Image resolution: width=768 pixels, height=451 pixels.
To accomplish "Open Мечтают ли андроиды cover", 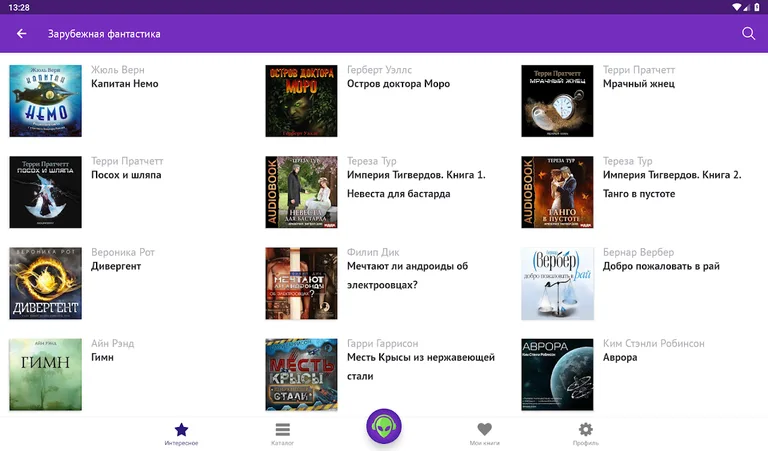I will pyautogui.click(x=301, y=283).
